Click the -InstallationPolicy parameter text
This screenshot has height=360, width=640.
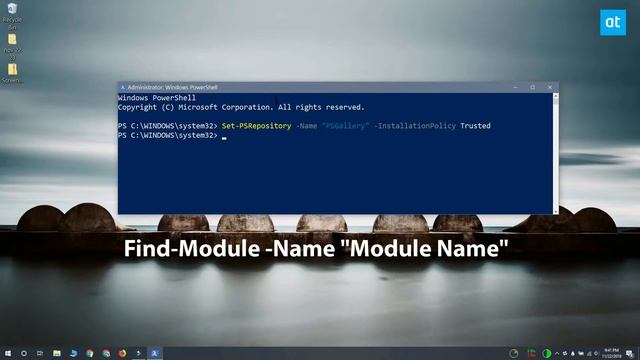[415, 126]
